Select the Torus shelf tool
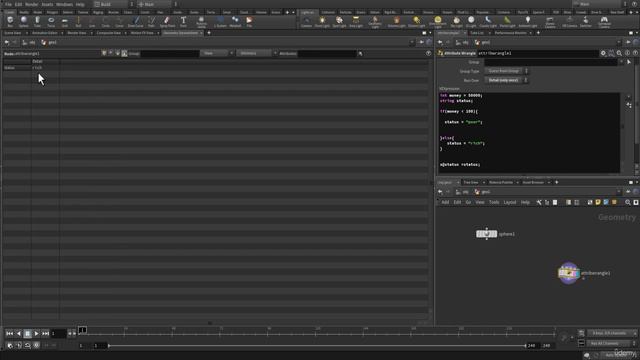The height and width of the screenshot is (360, 640). point(51,22)
